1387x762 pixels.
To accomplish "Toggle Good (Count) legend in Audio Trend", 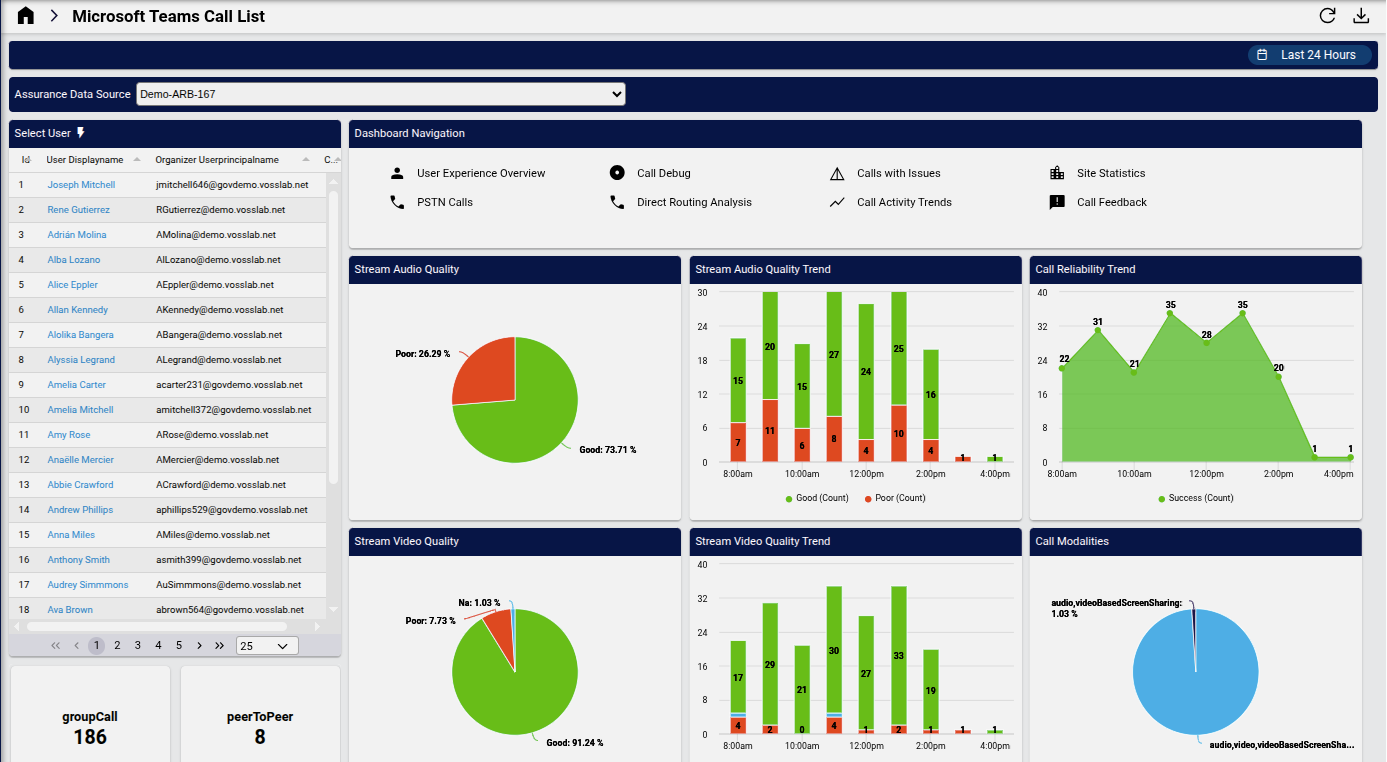I will (x=815, y=498).
